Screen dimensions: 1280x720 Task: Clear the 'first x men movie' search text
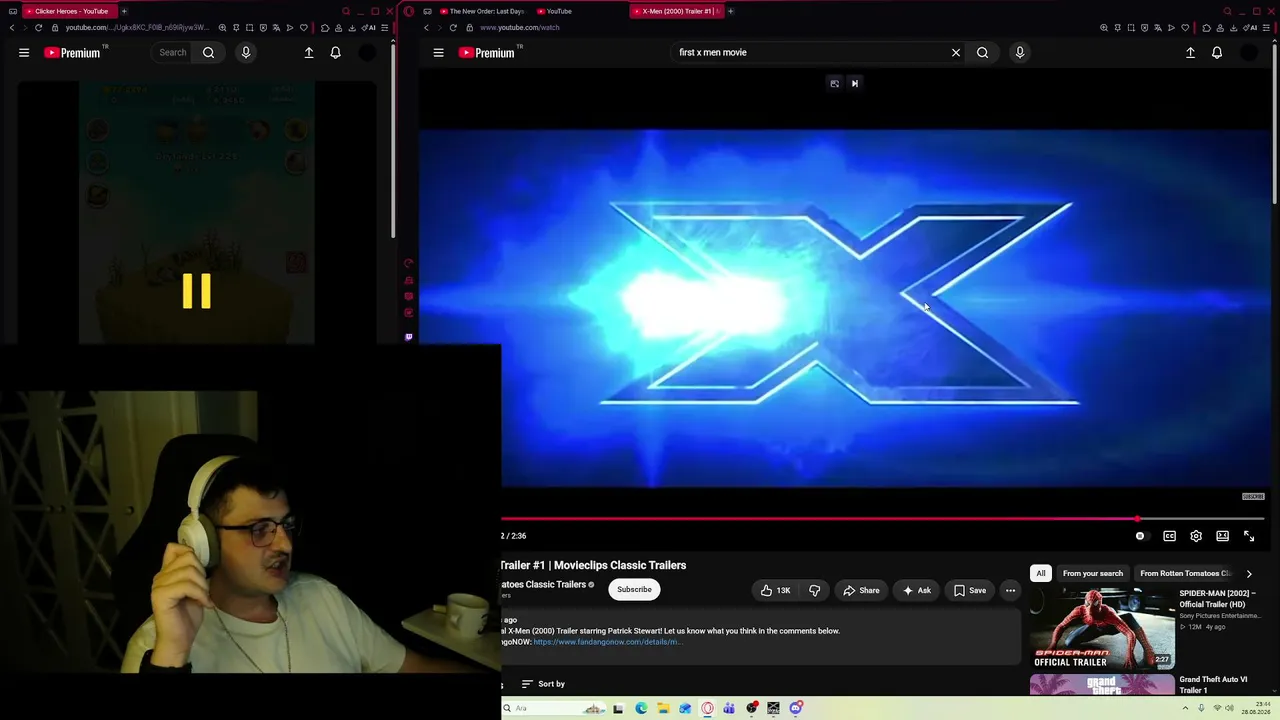click(956, 53)
